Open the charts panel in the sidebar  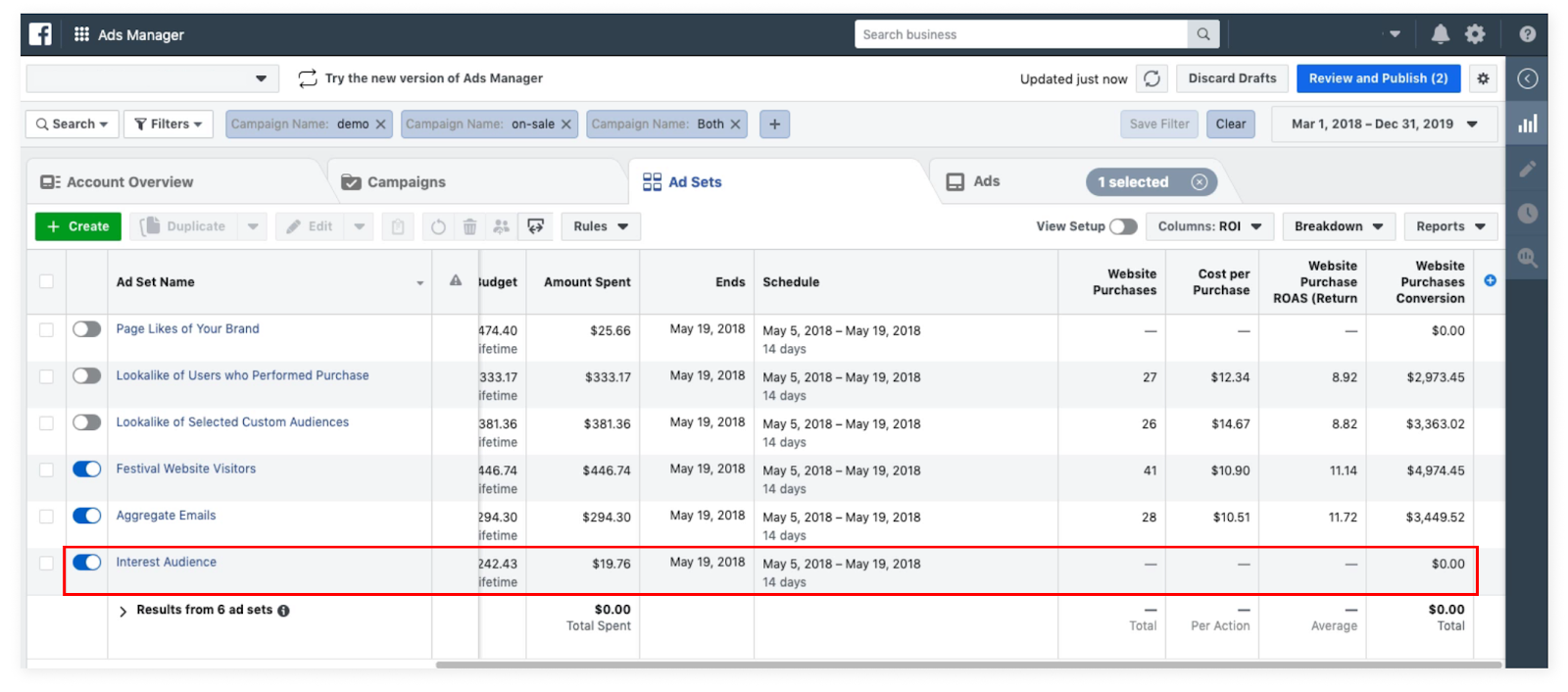coord(1527,124)
